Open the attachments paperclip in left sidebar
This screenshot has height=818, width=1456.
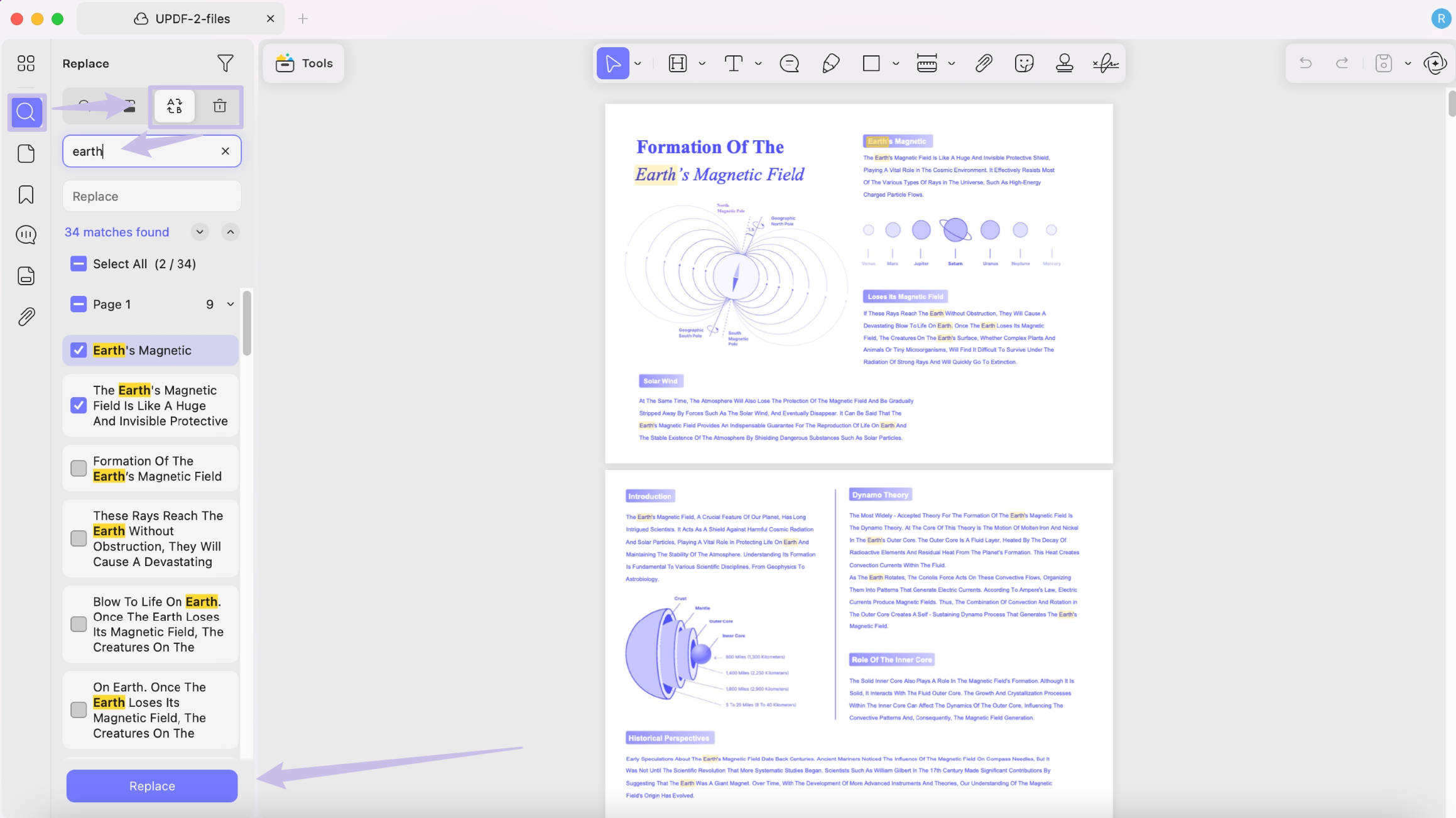point(26,316)
